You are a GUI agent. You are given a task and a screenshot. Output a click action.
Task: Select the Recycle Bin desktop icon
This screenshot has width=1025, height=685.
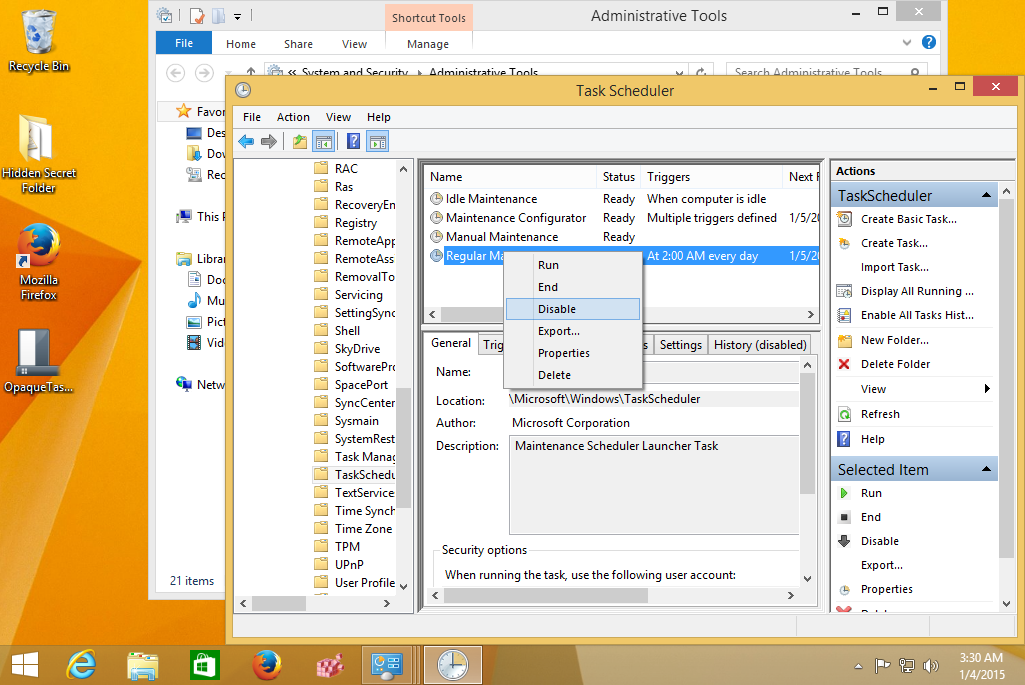[x=39, y=41]
